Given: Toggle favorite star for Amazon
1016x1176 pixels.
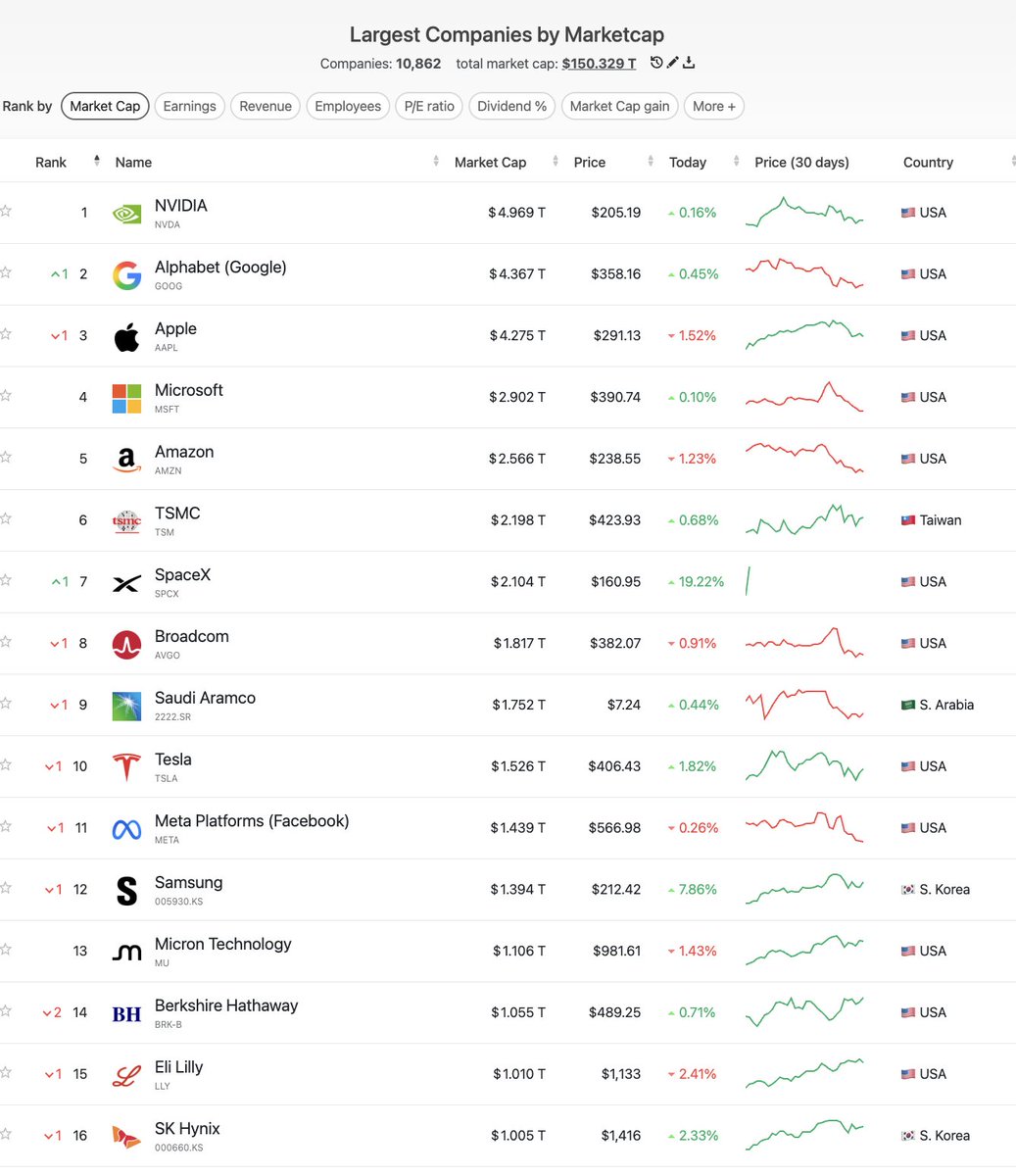Looking at the screenshot, I should pos(6,457).
